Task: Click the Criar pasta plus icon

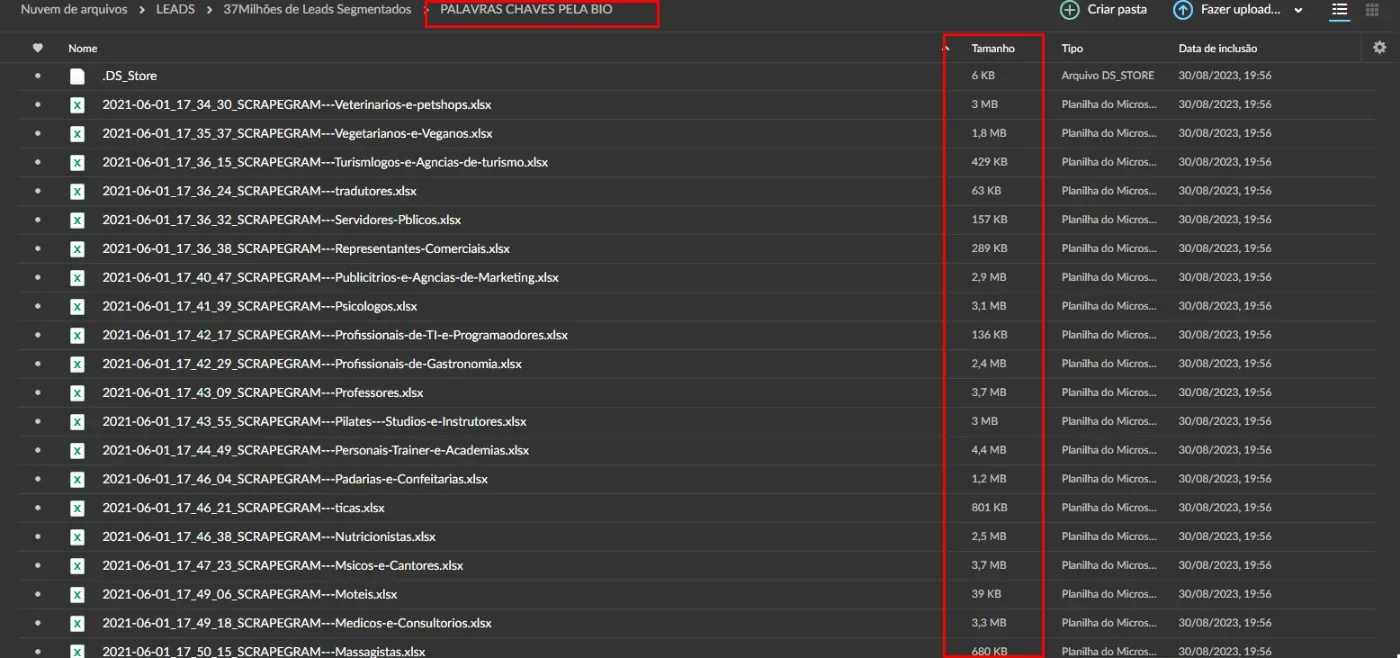Action: 1069,10
